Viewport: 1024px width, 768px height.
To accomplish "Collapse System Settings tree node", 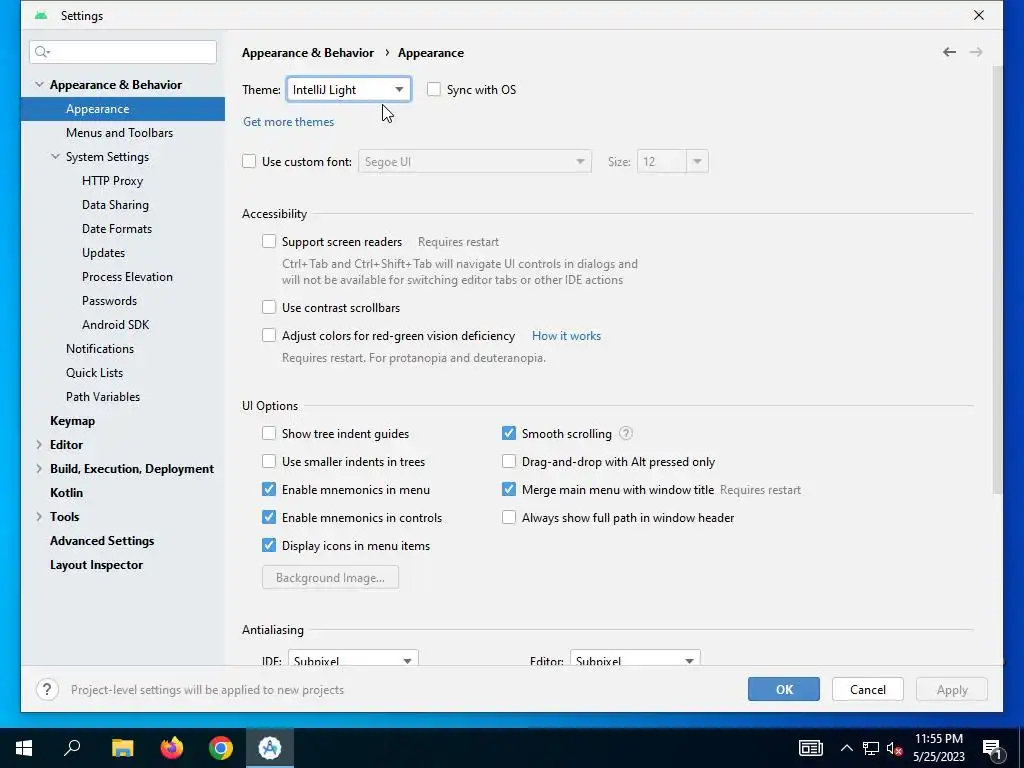I will 56,157.
